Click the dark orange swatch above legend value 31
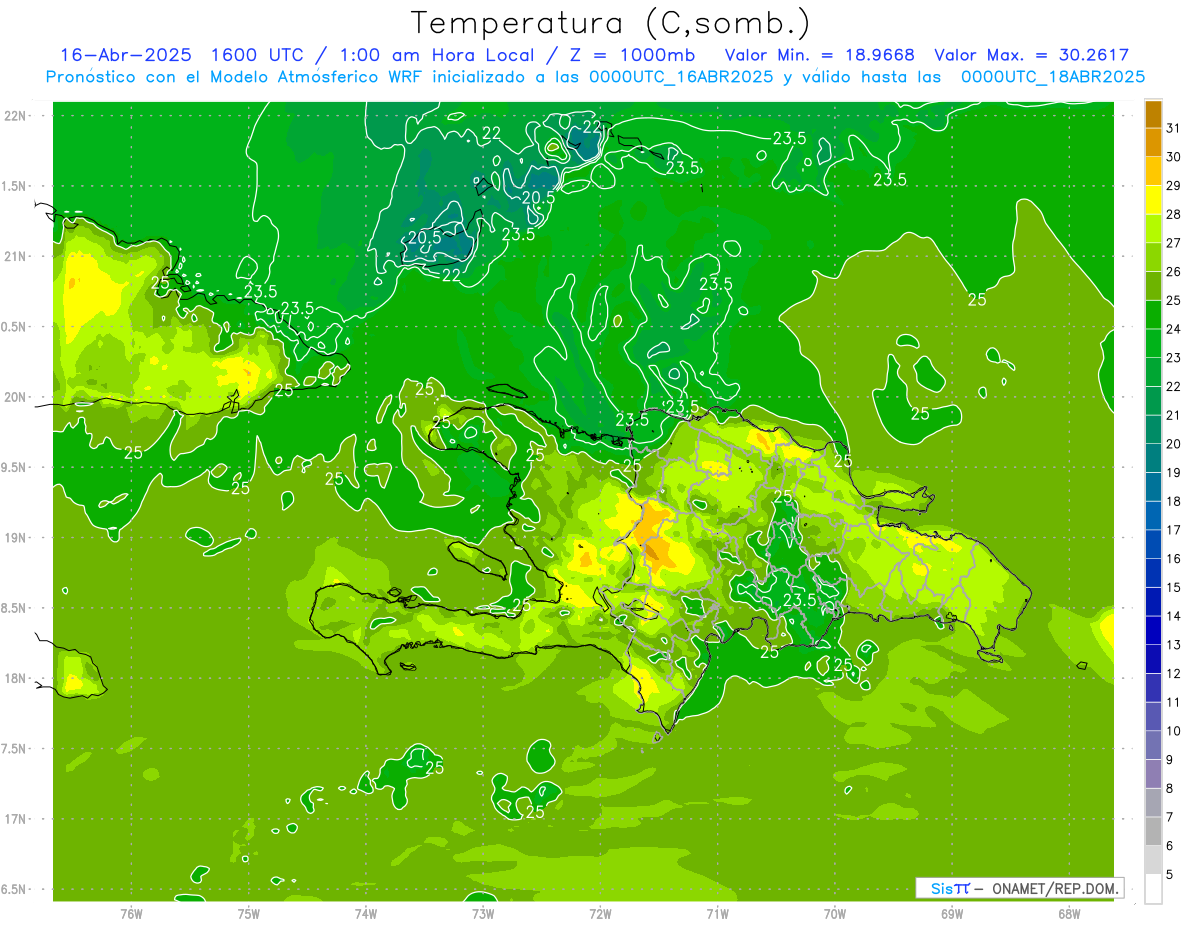The width and height of the screenshot is (1200, 927). click(x=1153, y=115)
